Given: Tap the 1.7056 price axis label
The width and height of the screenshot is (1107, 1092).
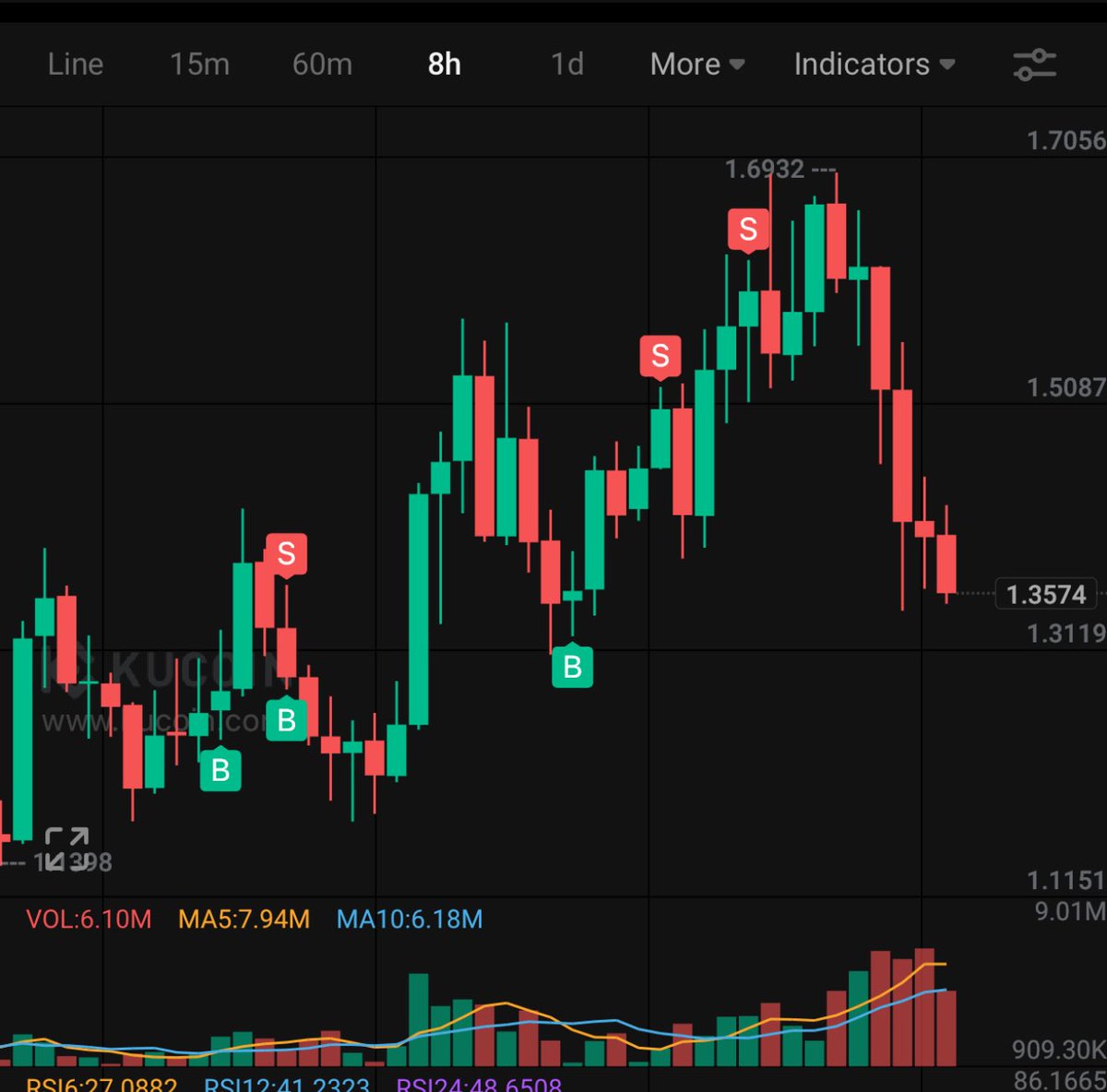Looking at the screenshot, I should [x=1066, y=140].
